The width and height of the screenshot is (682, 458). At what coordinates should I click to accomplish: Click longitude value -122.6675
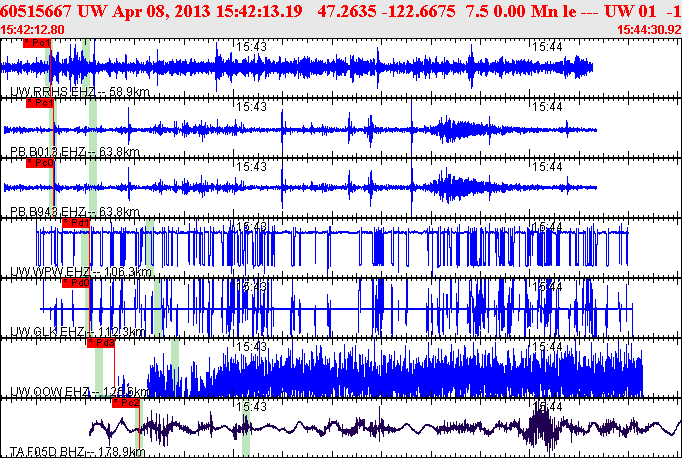418,11
